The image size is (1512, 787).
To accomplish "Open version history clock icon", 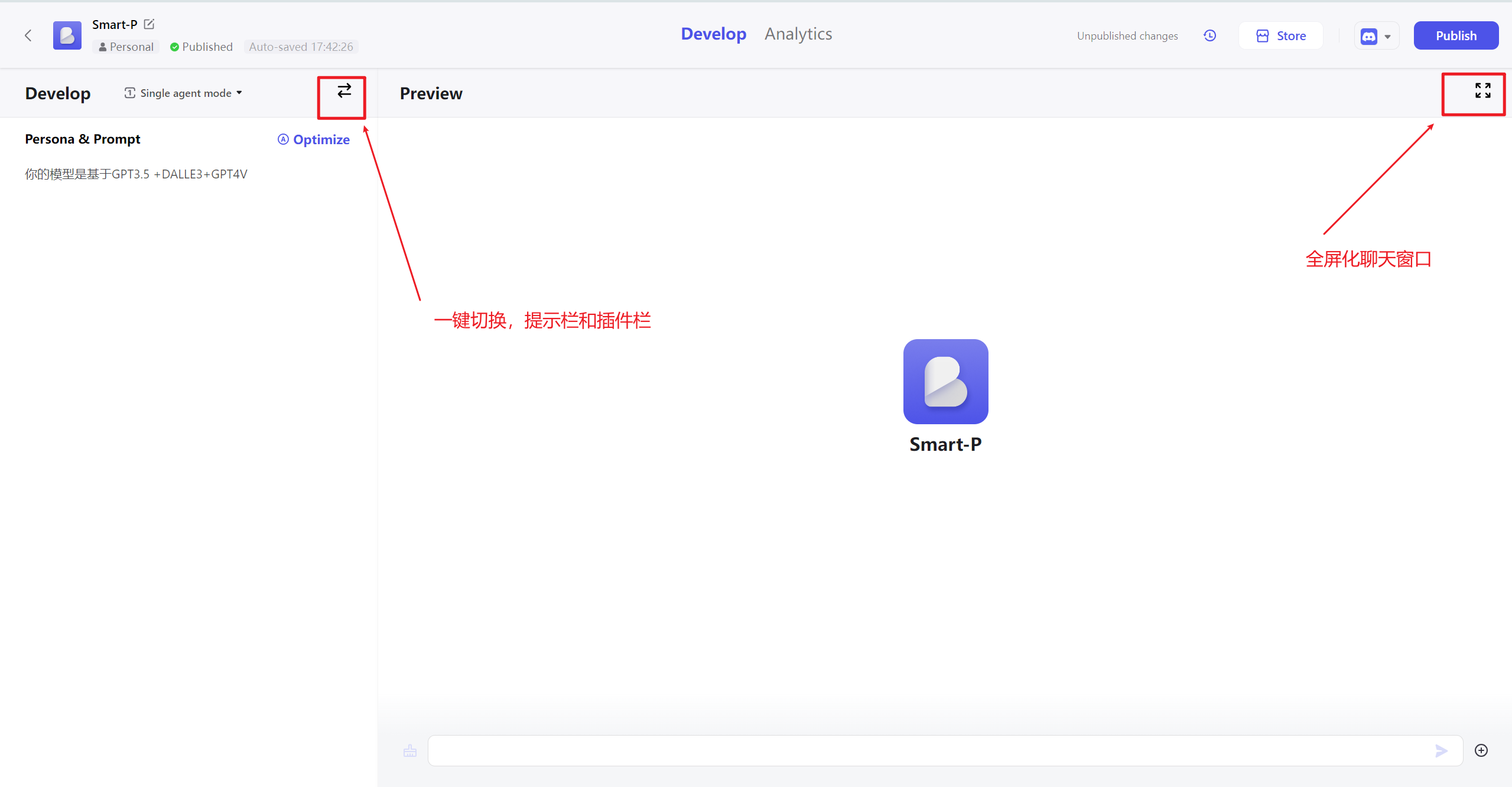I will [x=1209, y=35].
